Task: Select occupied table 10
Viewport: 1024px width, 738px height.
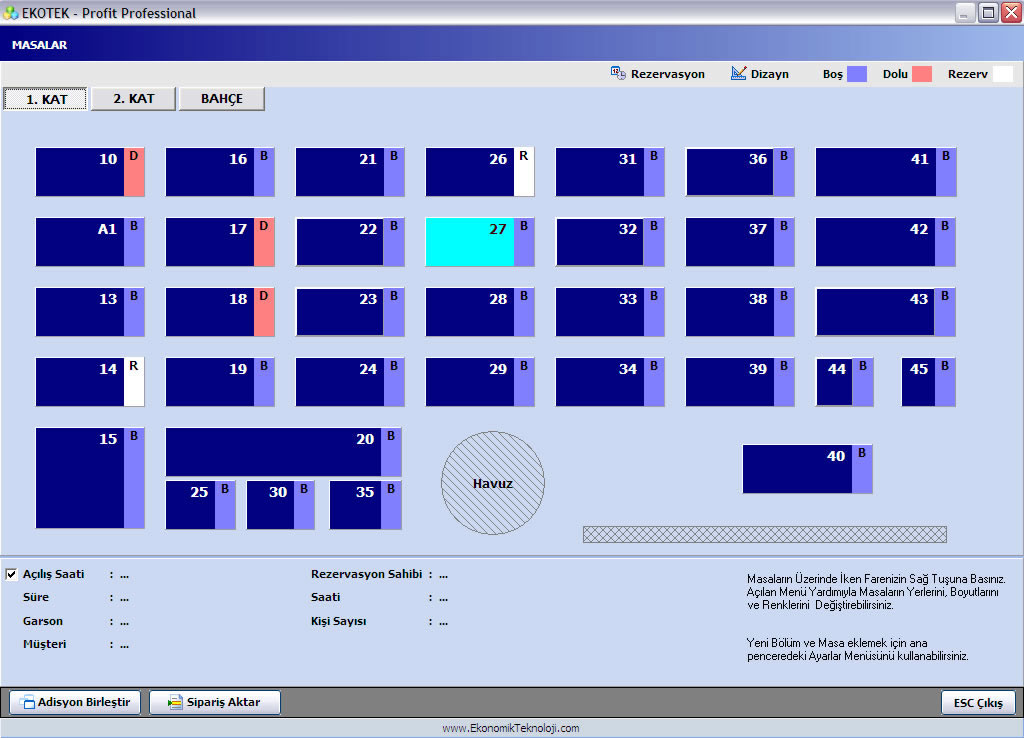Action: coord(90,172)
